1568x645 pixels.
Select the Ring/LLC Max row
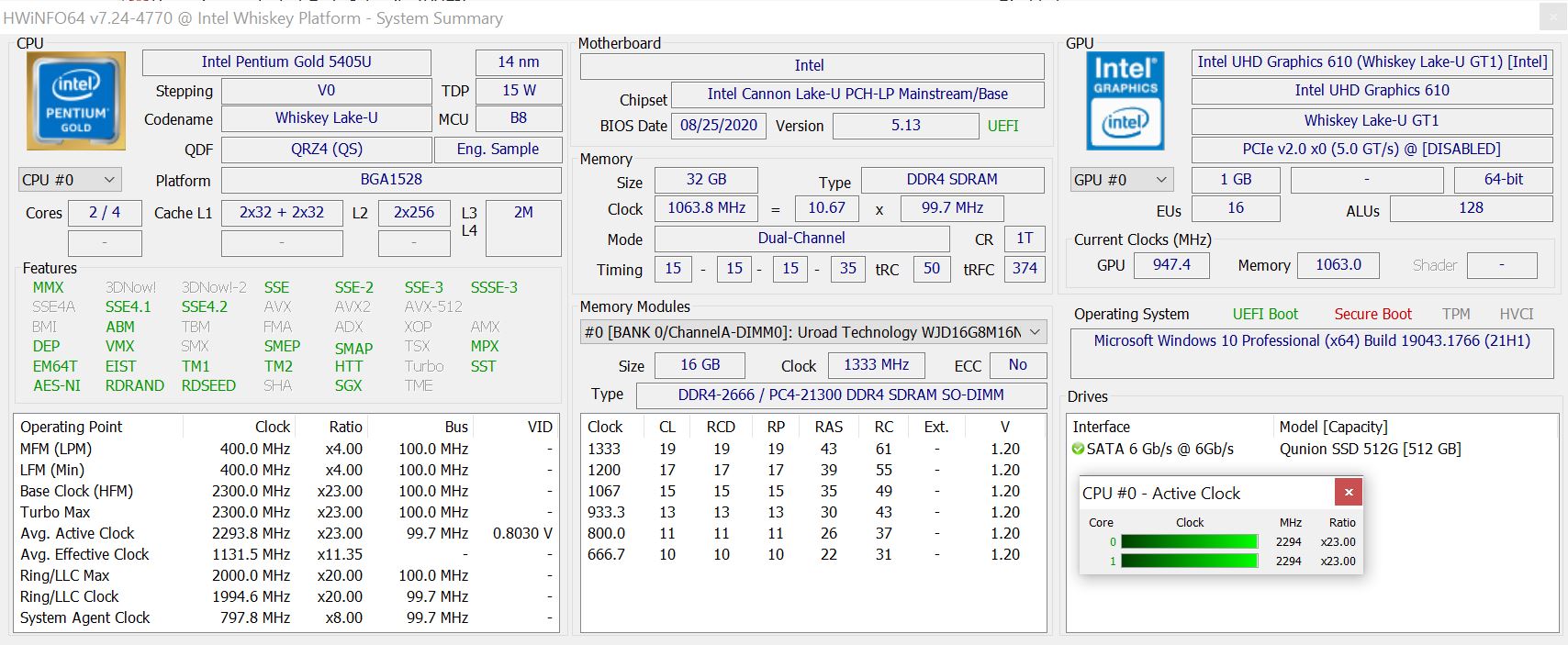click(286, 575)
